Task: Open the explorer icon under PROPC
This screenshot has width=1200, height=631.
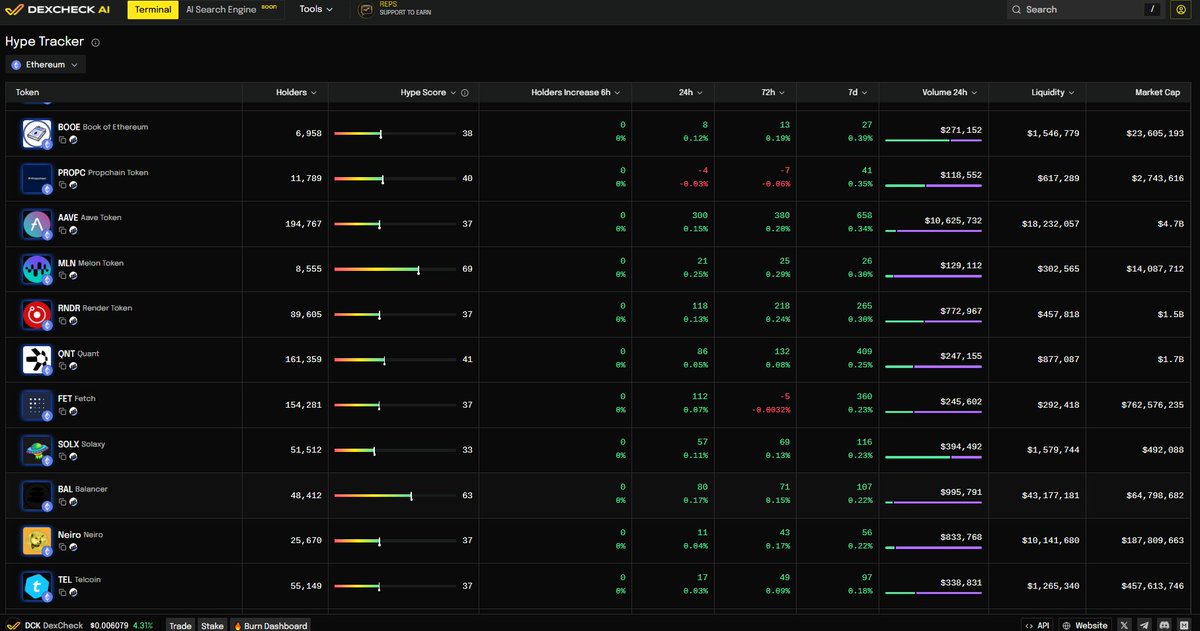Action: coord(73,185)
